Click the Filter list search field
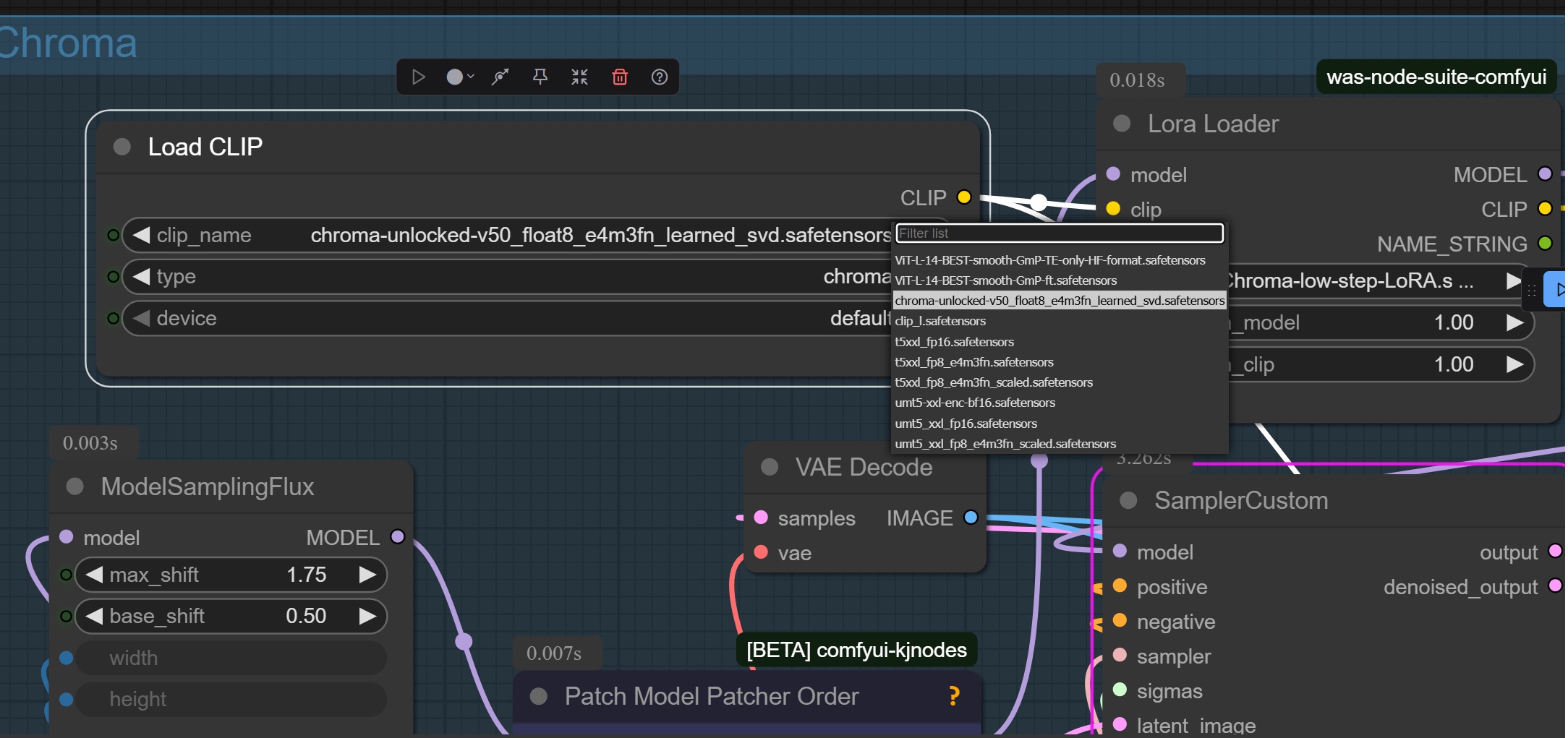The height and width of the screenshot is (738, 1568). (1059, 233)
